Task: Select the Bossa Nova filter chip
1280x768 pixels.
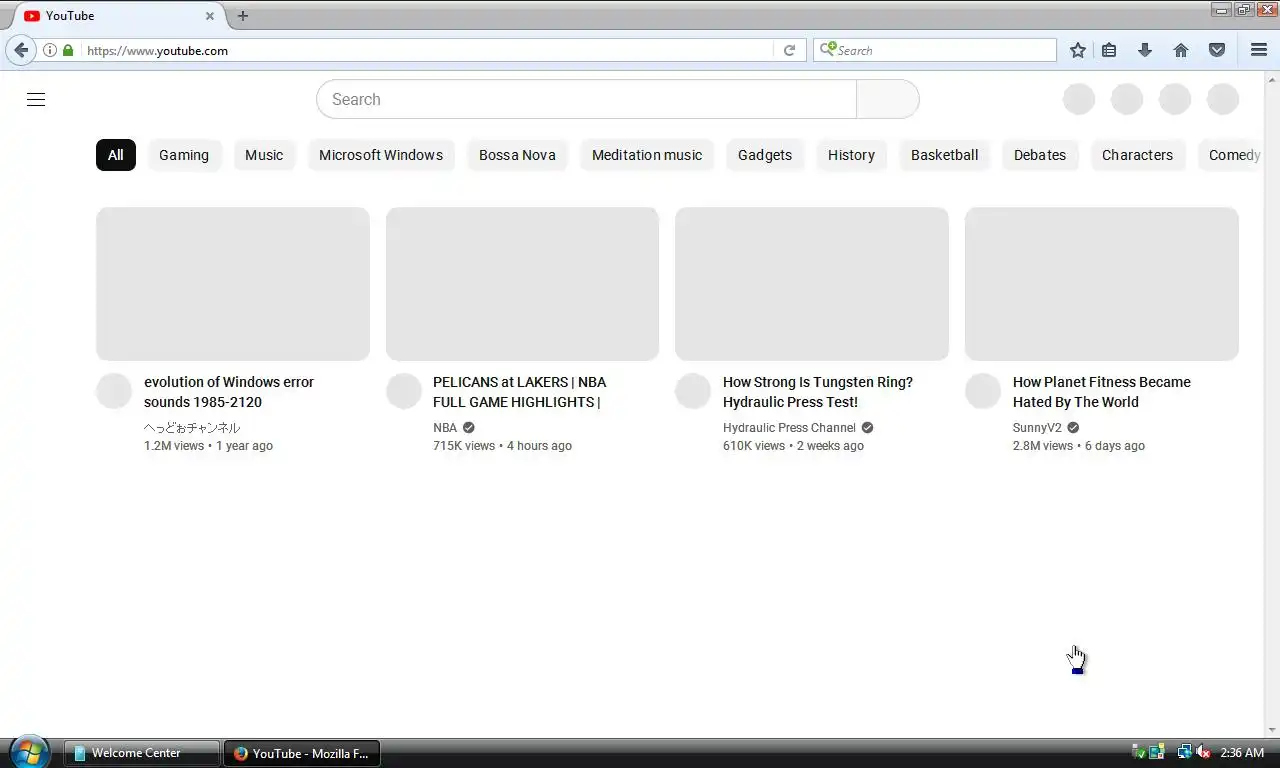Action: [517, 155]
